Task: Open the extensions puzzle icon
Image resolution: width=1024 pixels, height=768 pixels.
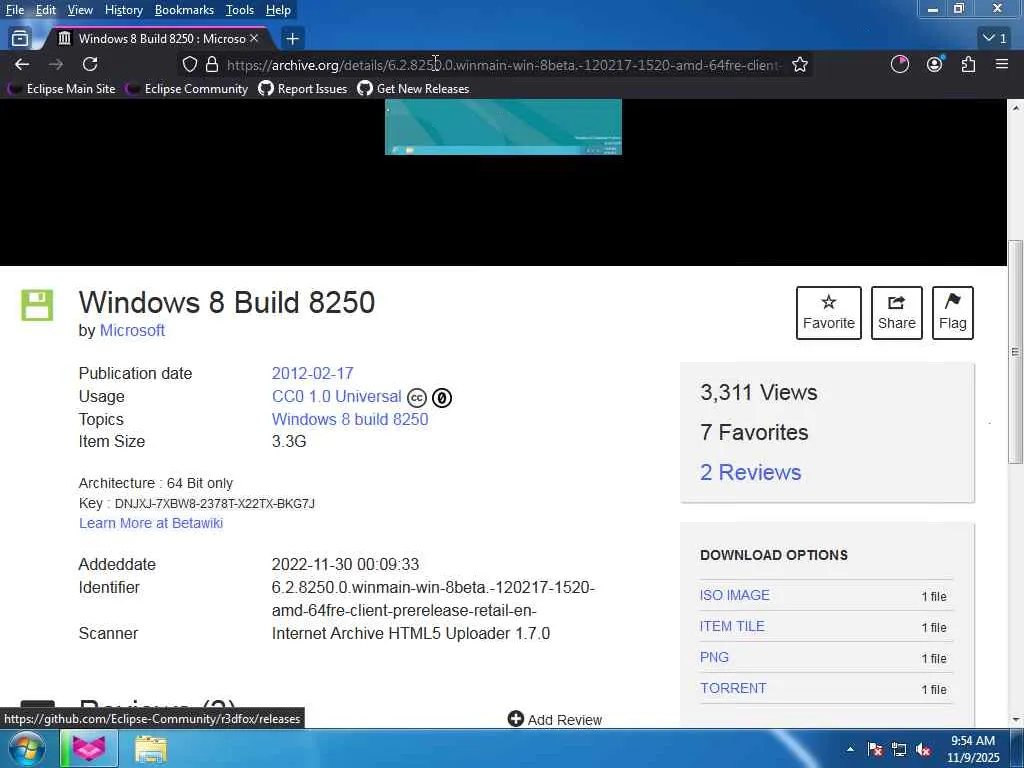Action: click(x=968, y=64)
